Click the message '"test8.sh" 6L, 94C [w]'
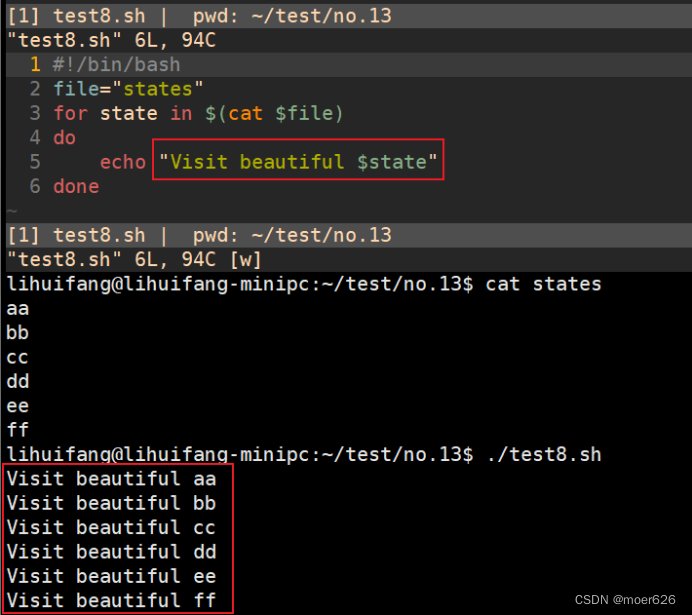This screenshot has width=692, height=615. pyautogui.click(x=134, y=259)
